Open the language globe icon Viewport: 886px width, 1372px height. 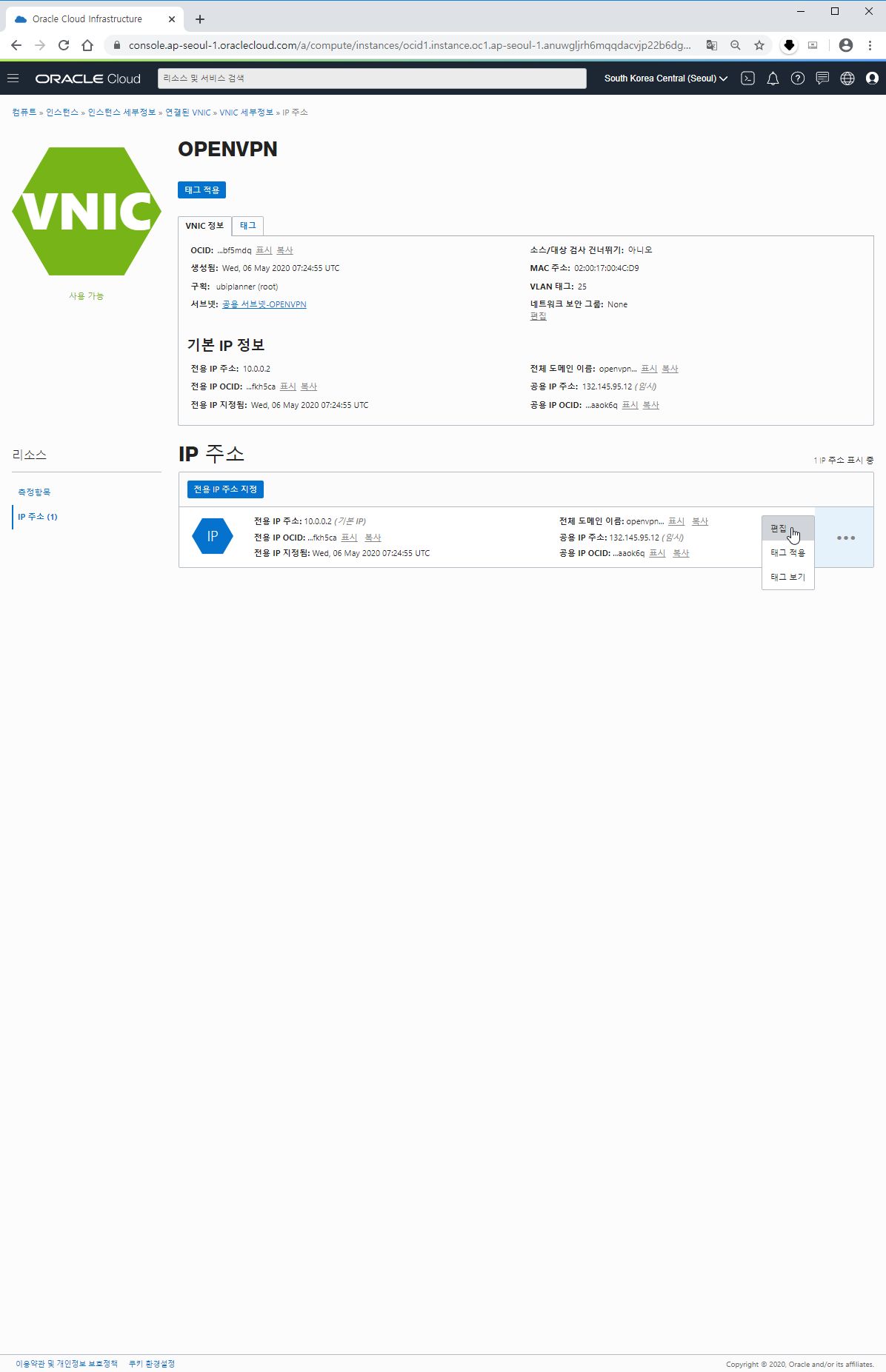point(847,78)
